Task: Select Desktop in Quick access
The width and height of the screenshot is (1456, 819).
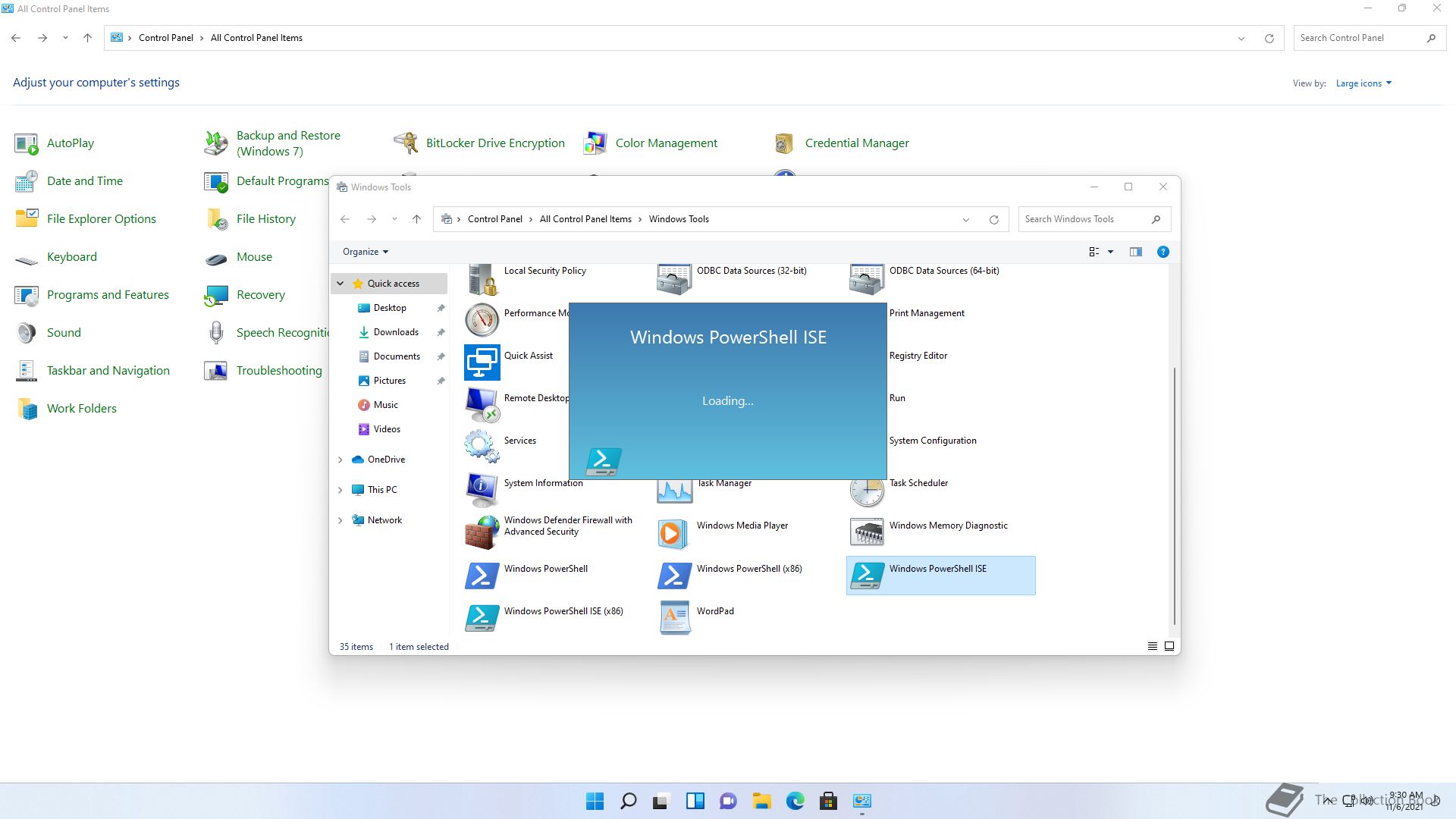Action: [390, 308]
